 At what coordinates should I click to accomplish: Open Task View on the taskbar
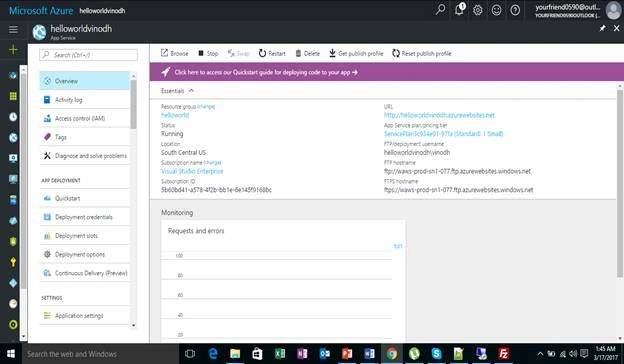point(190,354)
